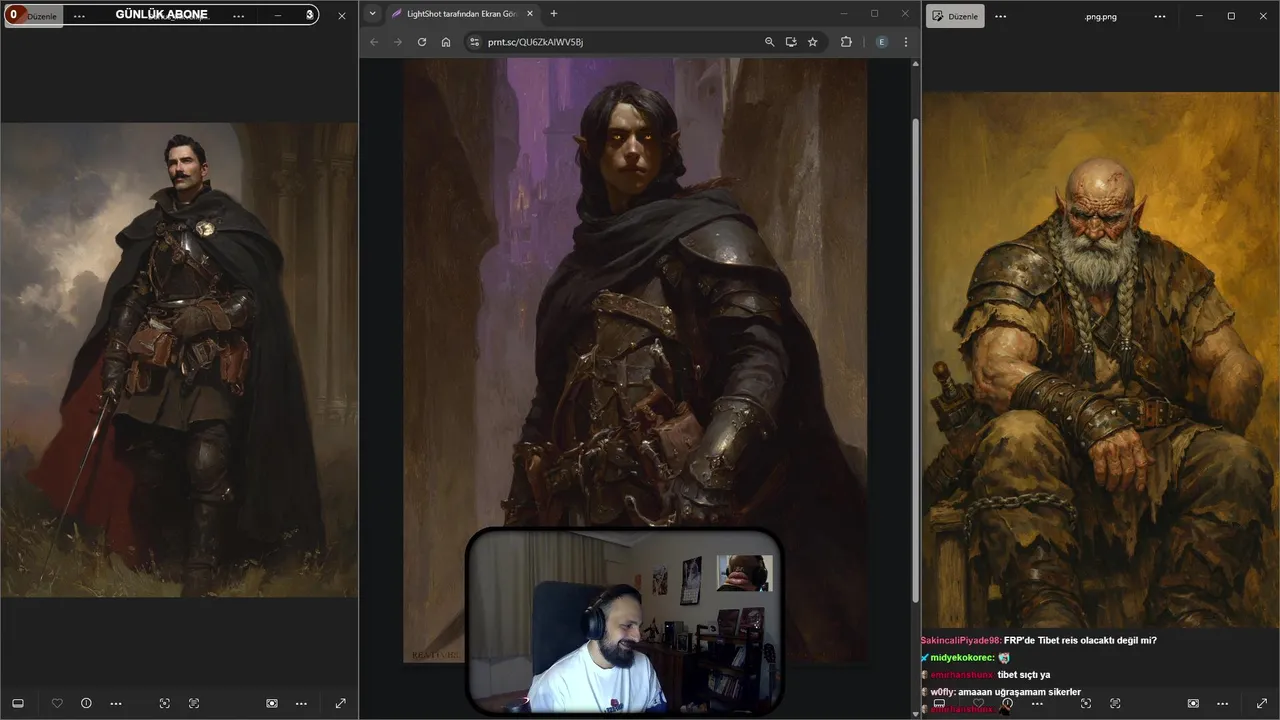Show file info in the .png.png viewer
The image size is (1280, 720).
1007,704
